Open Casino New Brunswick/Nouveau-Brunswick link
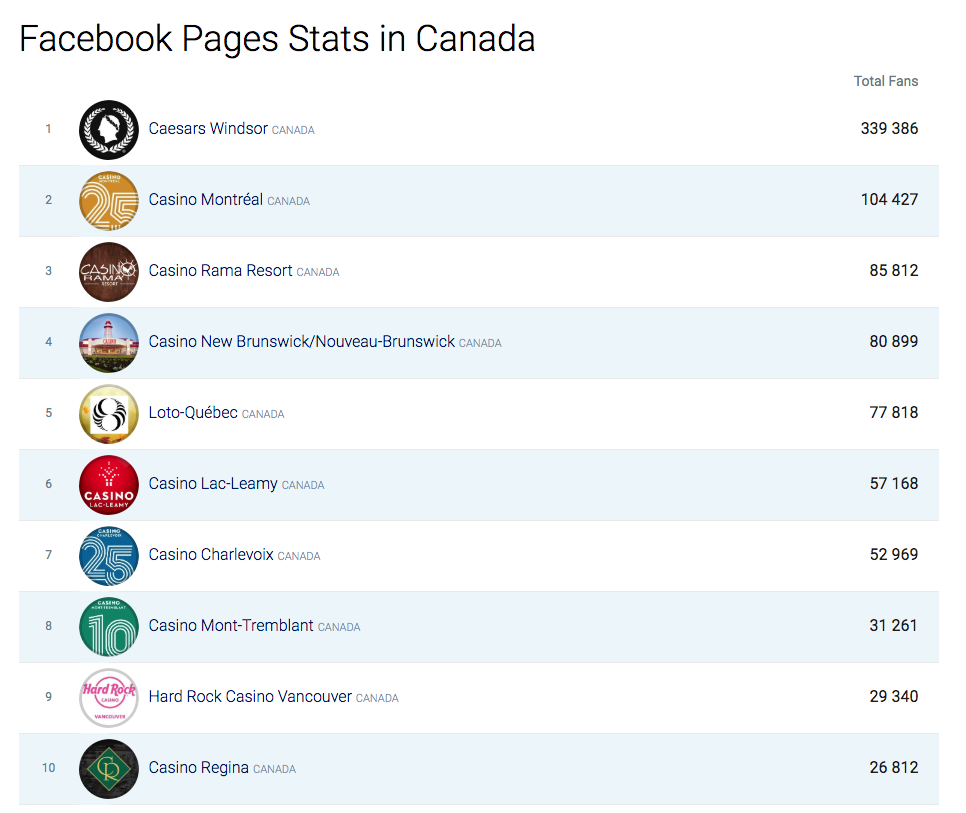 (302, 341)
